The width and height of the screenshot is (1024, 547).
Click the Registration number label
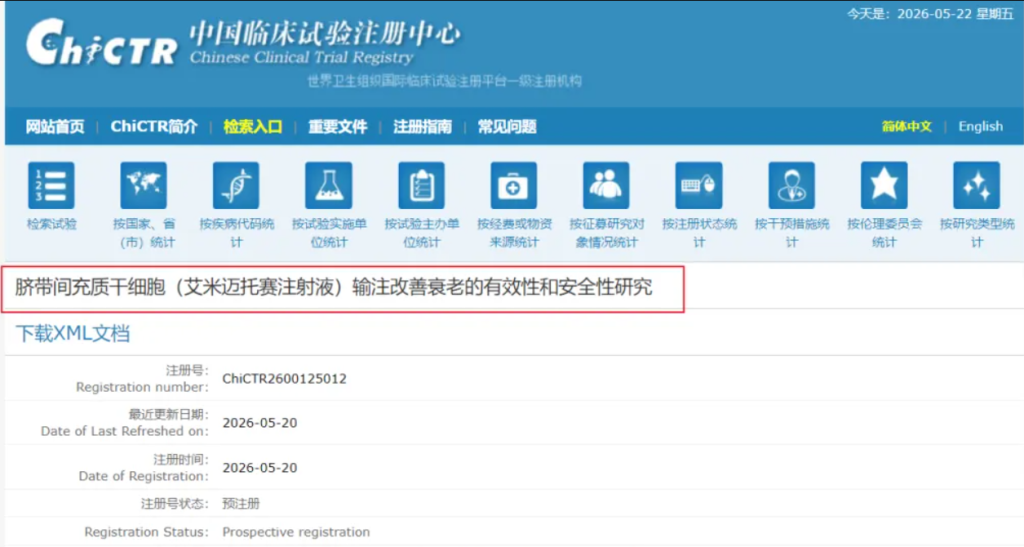(x=142, y=387)
